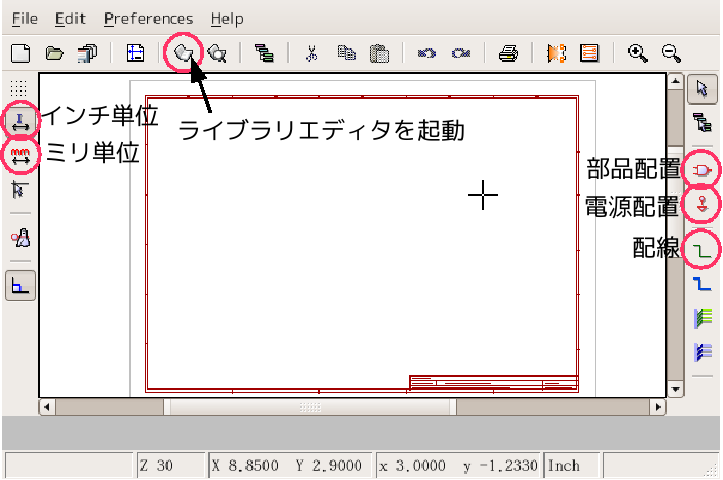Undo the last action via toolbar
The height and width of the screenshot is (480, 723).
coord(426,53)
